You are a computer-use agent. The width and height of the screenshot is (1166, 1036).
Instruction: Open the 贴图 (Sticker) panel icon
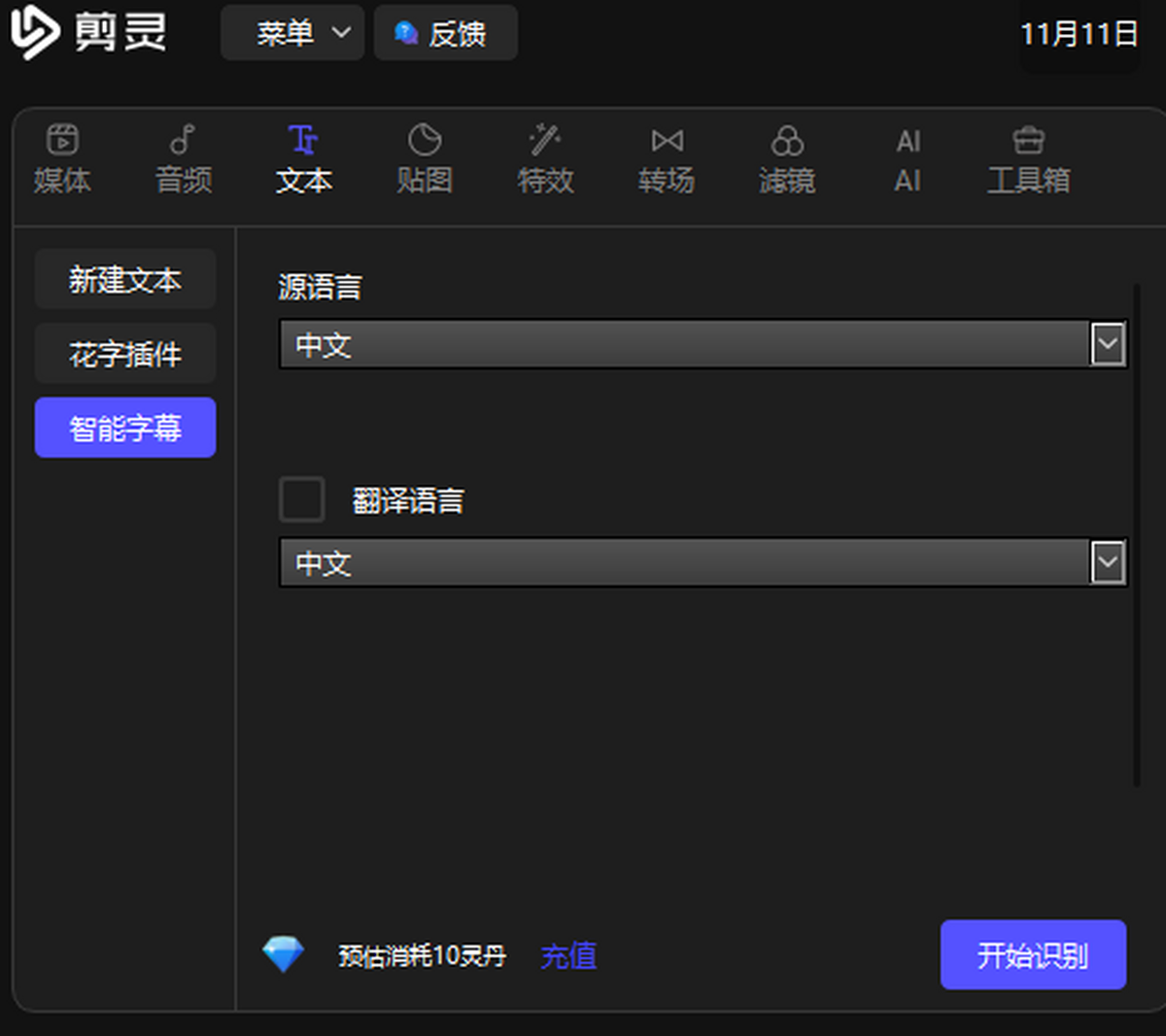point(425,141)
